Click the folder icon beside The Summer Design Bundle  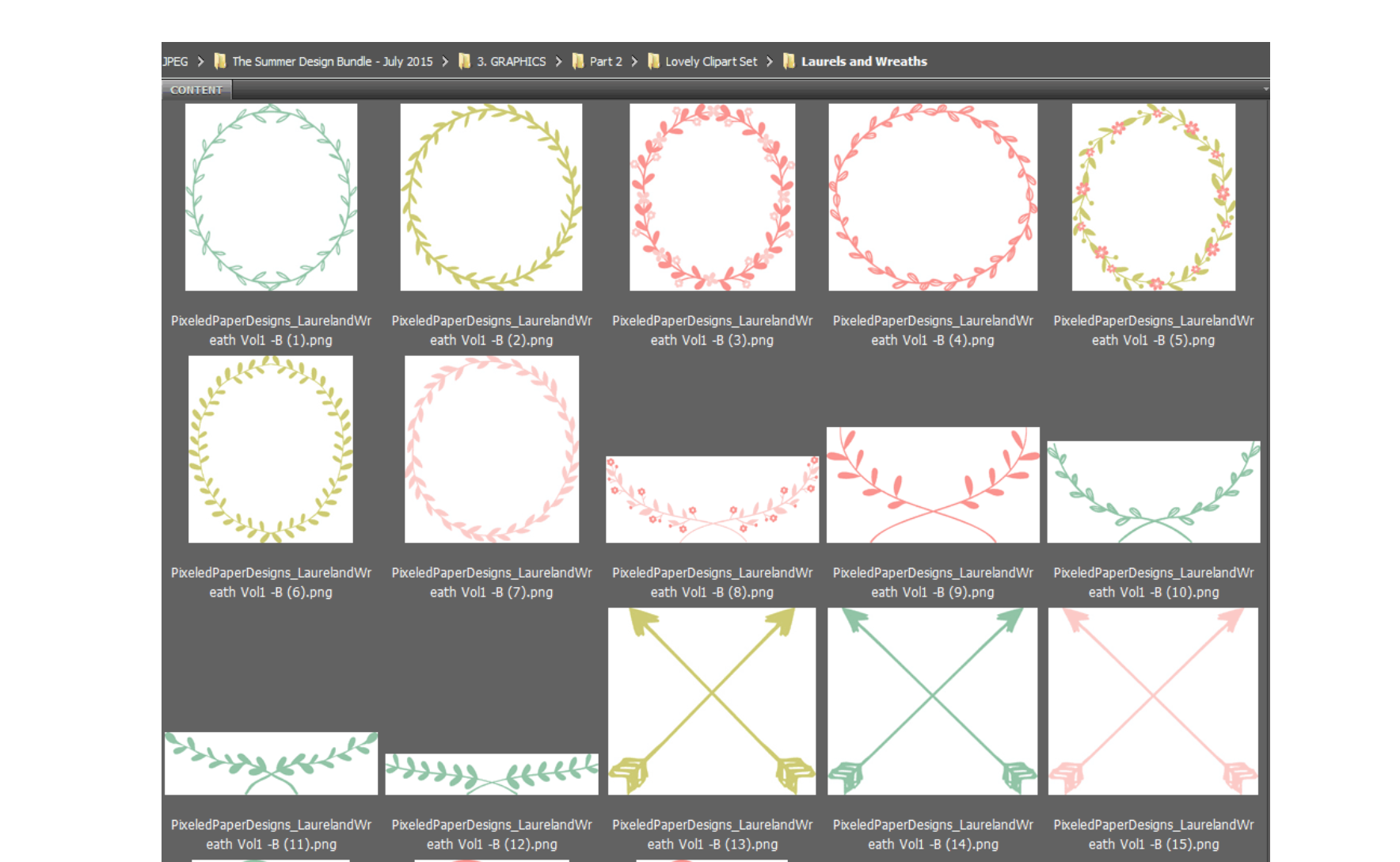(220, 61)
